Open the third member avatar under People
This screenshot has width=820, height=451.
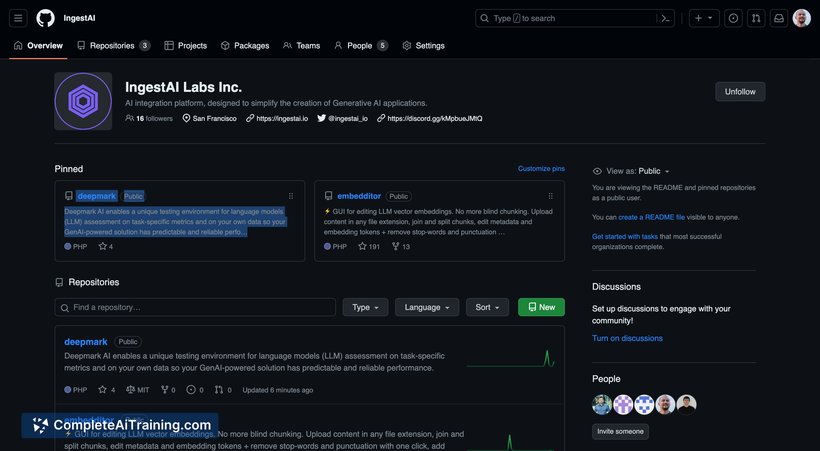pyautogui.click(x=644, y=404)
